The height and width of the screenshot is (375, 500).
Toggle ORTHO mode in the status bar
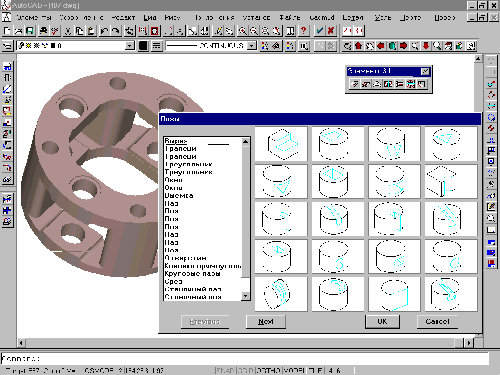[x=269, y=370]
